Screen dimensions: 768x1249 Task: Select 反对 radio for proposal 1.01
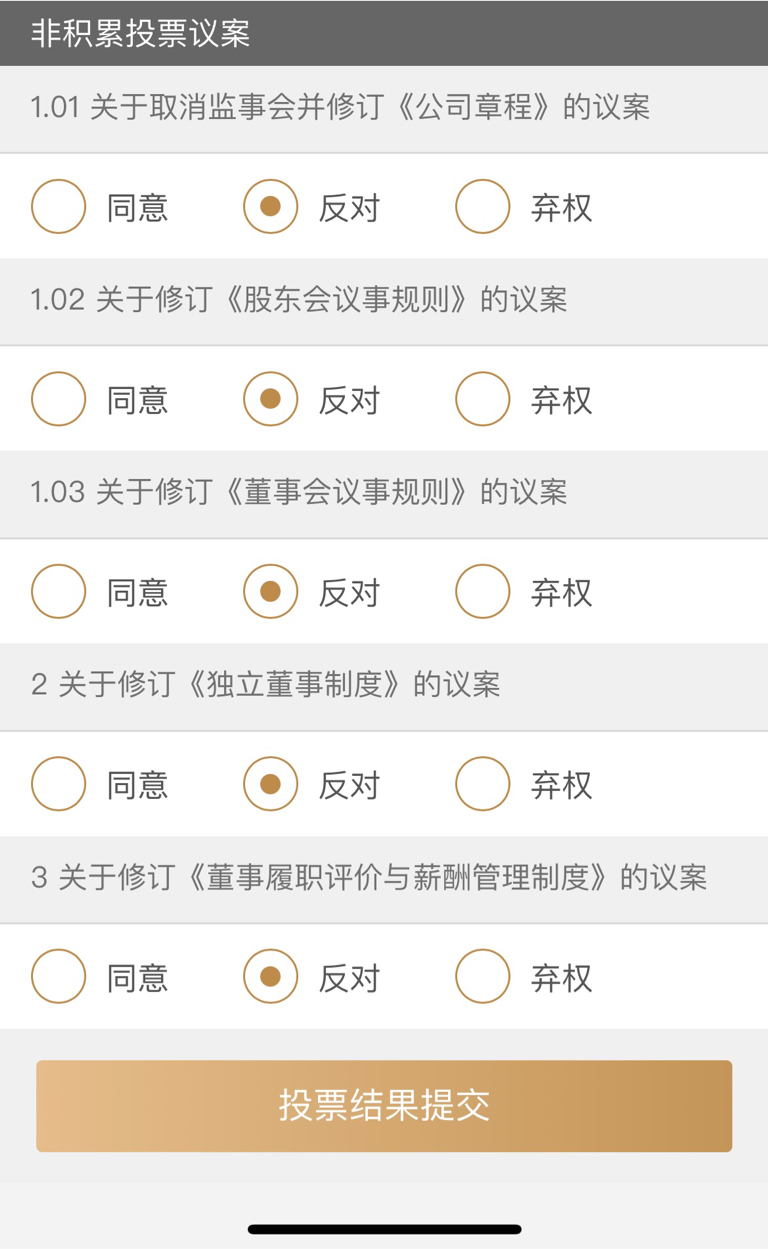270,207
